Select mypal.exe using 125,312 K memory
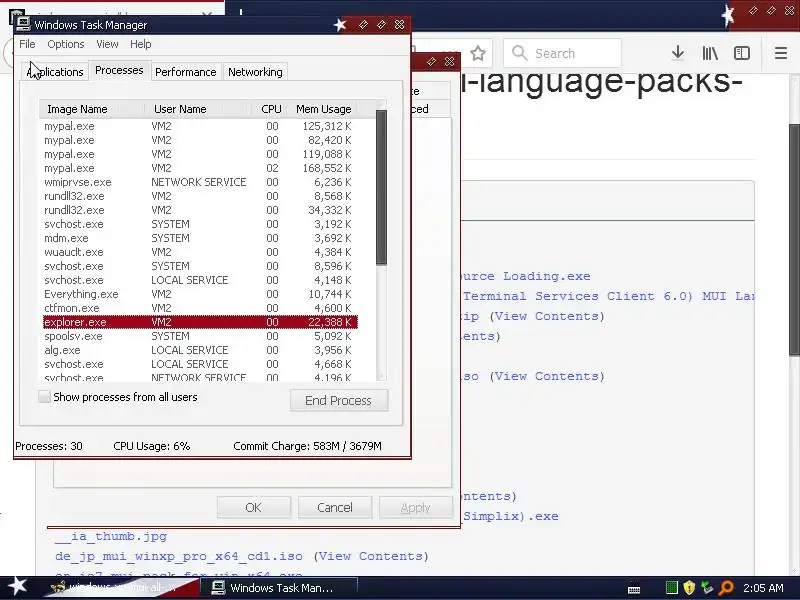800x600 pixels. (x=200, y=126)
